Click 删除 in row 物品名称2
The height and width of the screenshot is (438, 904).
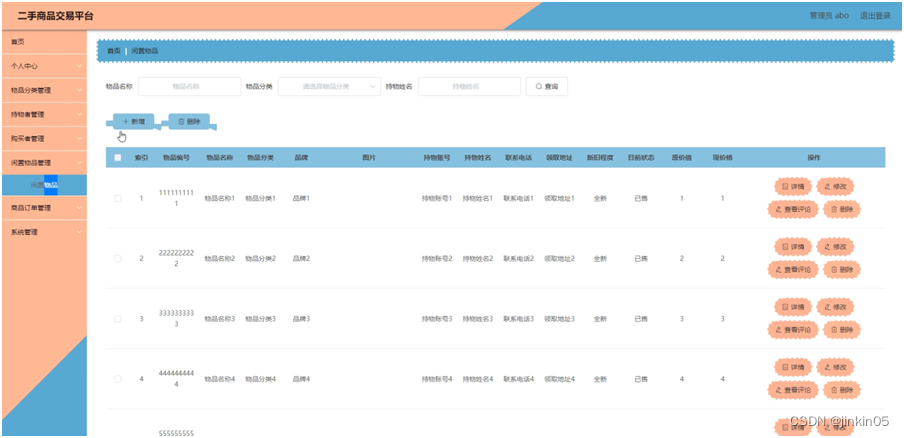pos(842,269)
